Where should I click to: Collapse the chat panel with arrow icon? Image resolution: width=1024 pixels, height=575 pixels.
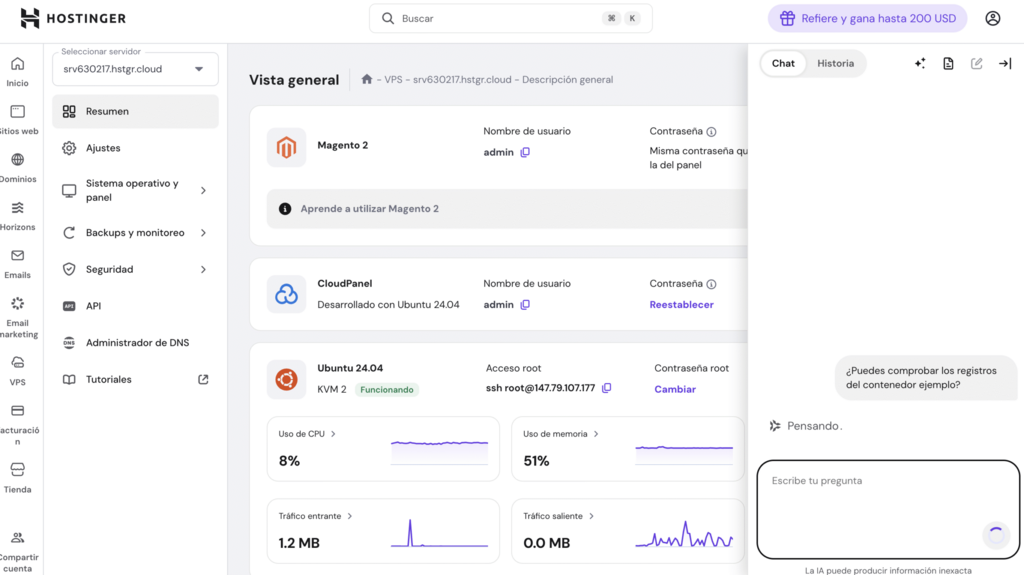(1005, 63)
